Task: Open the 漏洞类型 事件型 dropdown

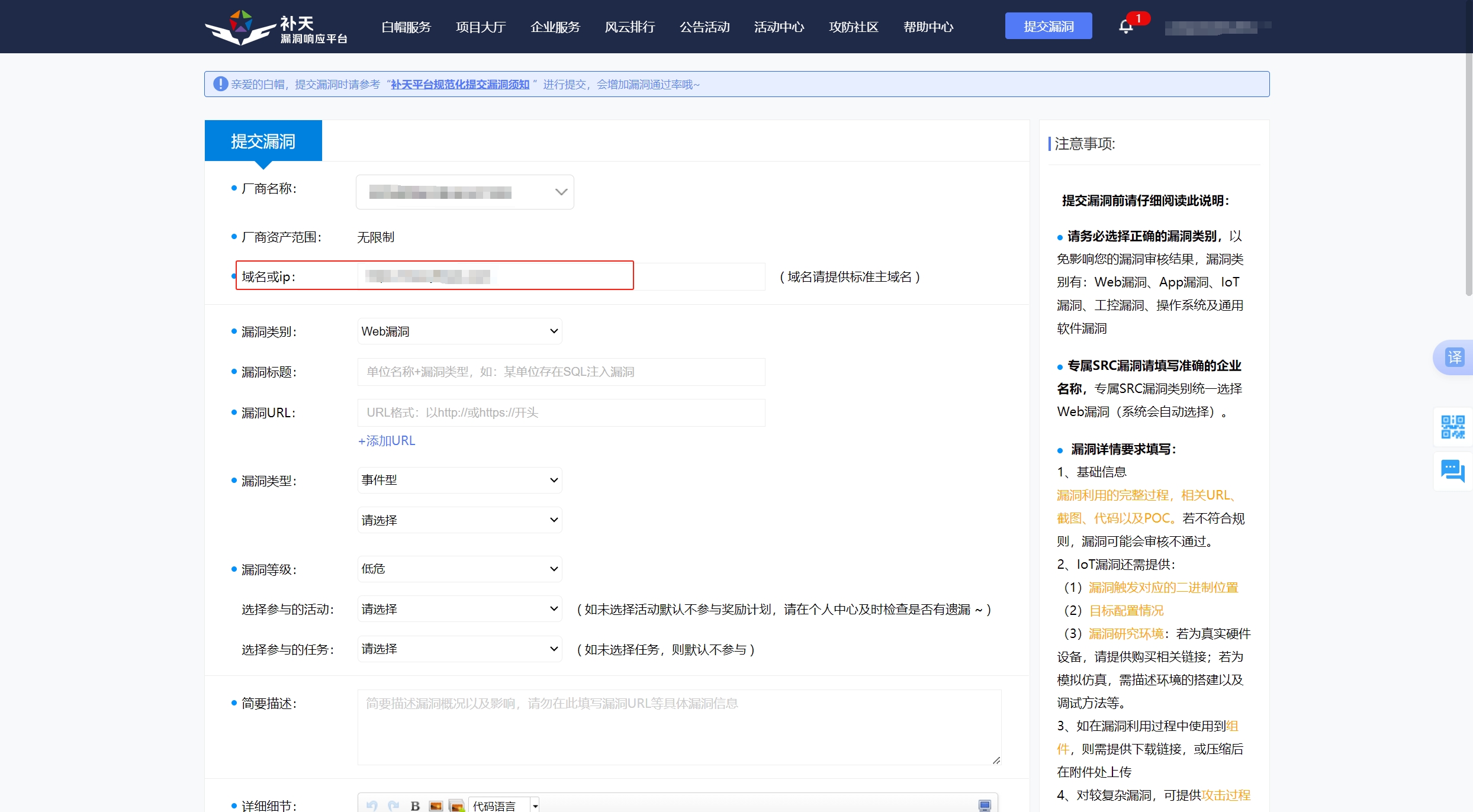Action: pyautogui.click(x=459, y=480)
